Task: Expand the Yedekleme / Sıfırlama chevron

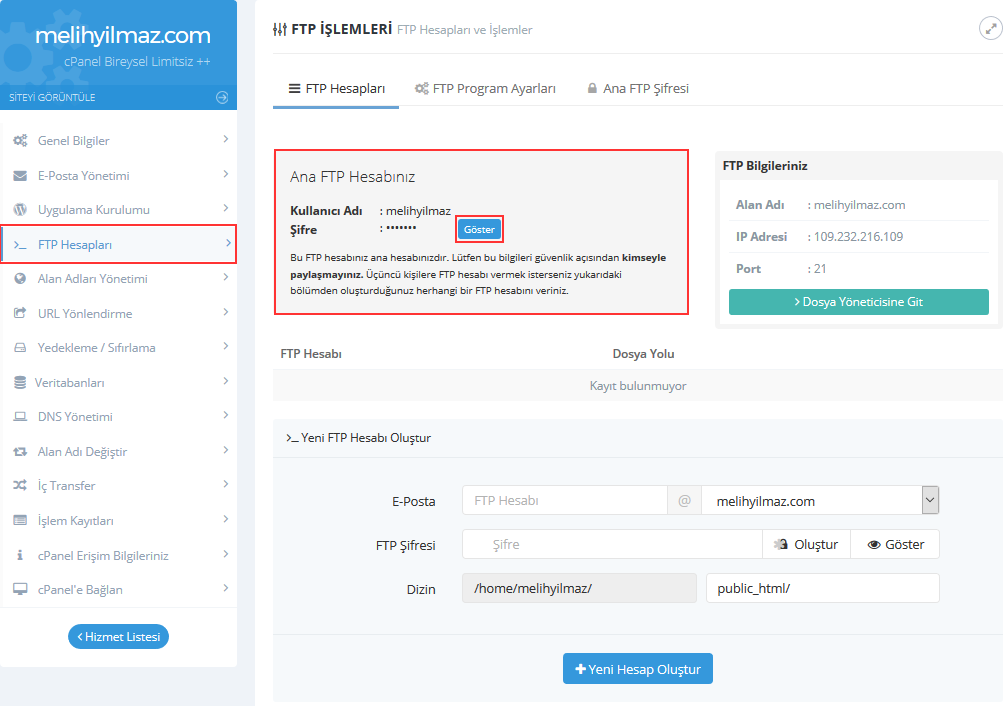Action: click(x=226, y=347)
